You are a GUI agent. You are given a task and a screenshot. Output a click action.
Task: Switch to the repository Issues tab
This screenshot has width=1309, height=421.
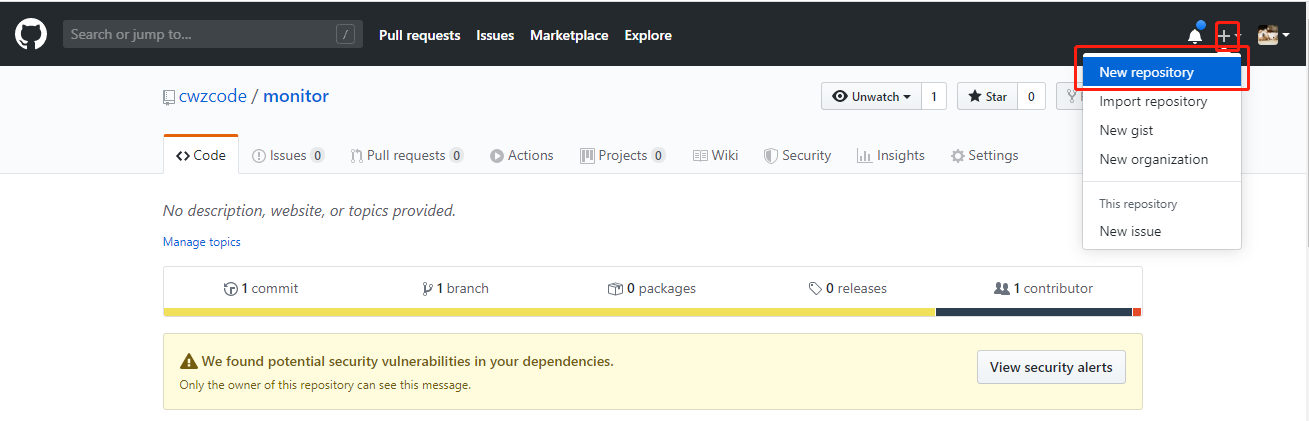(288, 155)
